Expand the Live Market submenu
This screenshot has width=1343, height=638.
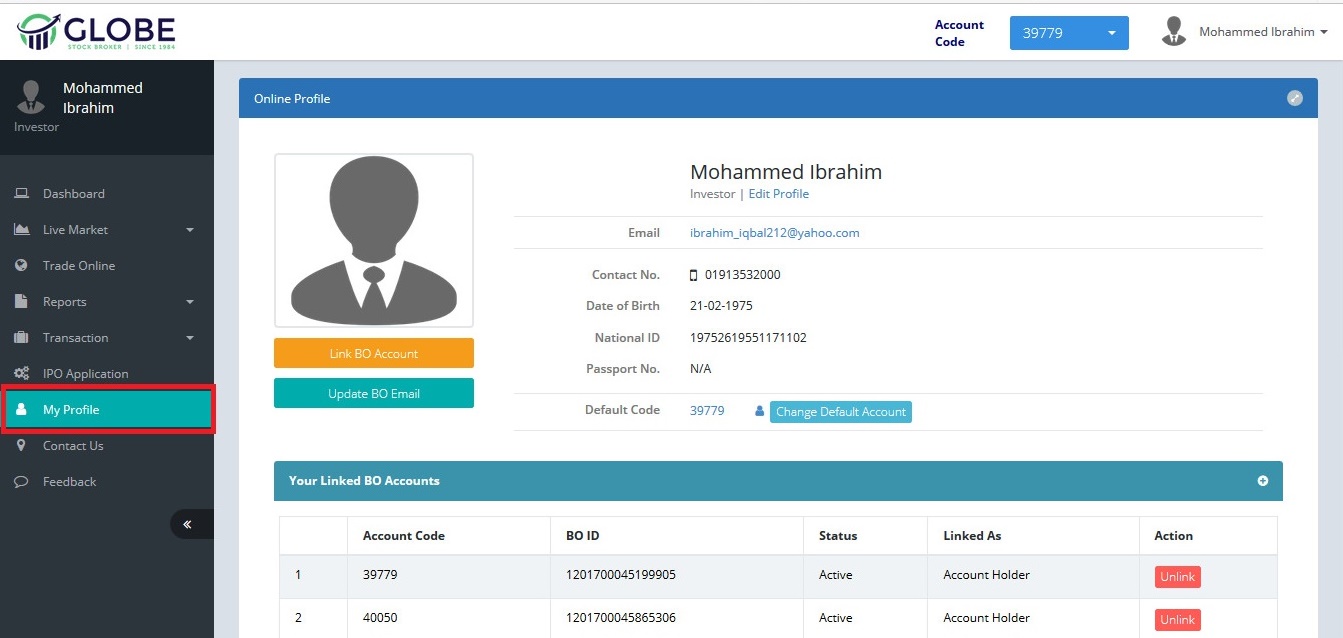pyautogui.click(x=105, y=230)
